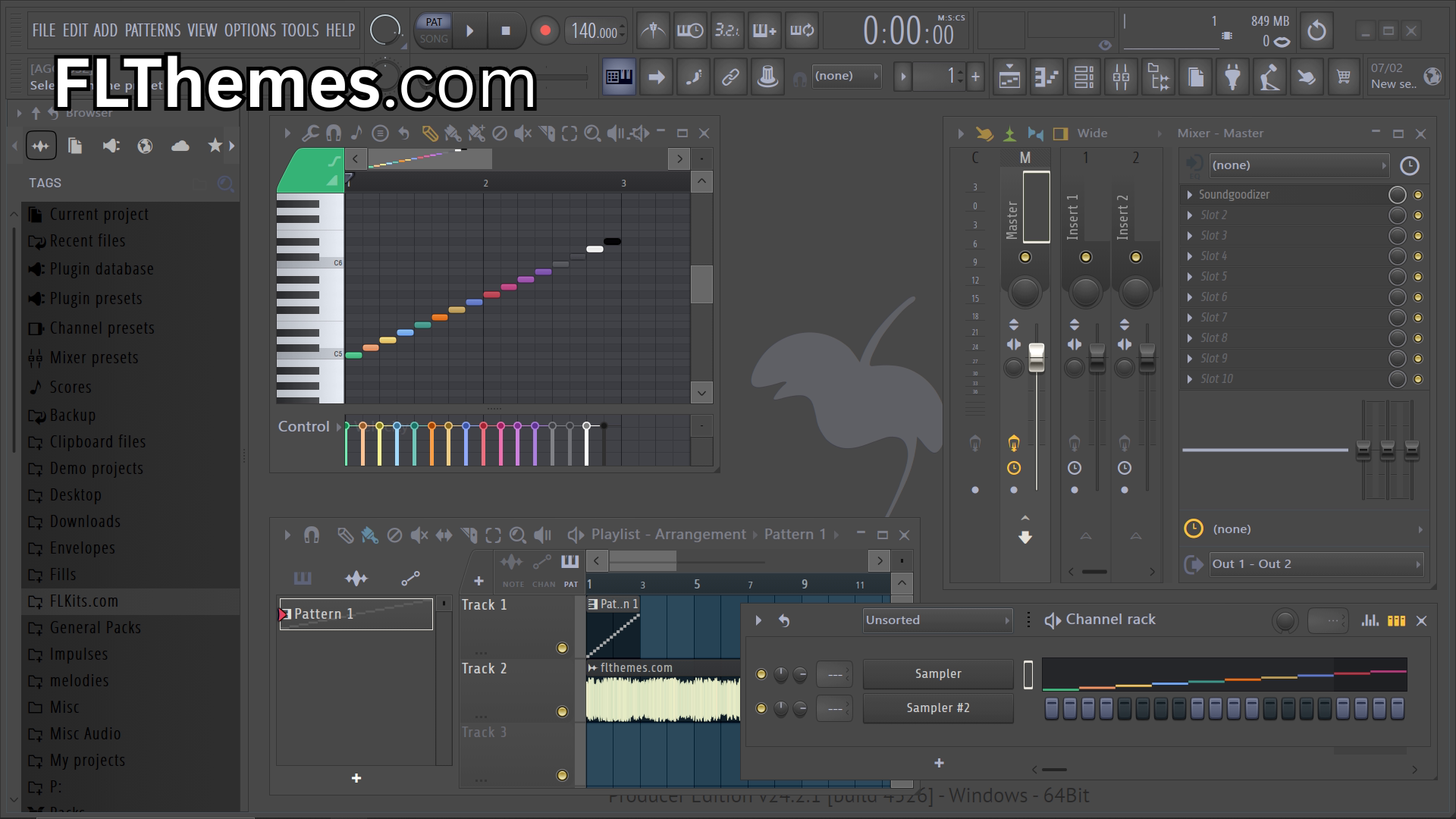Screen dimensions: 1456x819
Task: Open the PATTERNS menu
Action: point(152,30)
